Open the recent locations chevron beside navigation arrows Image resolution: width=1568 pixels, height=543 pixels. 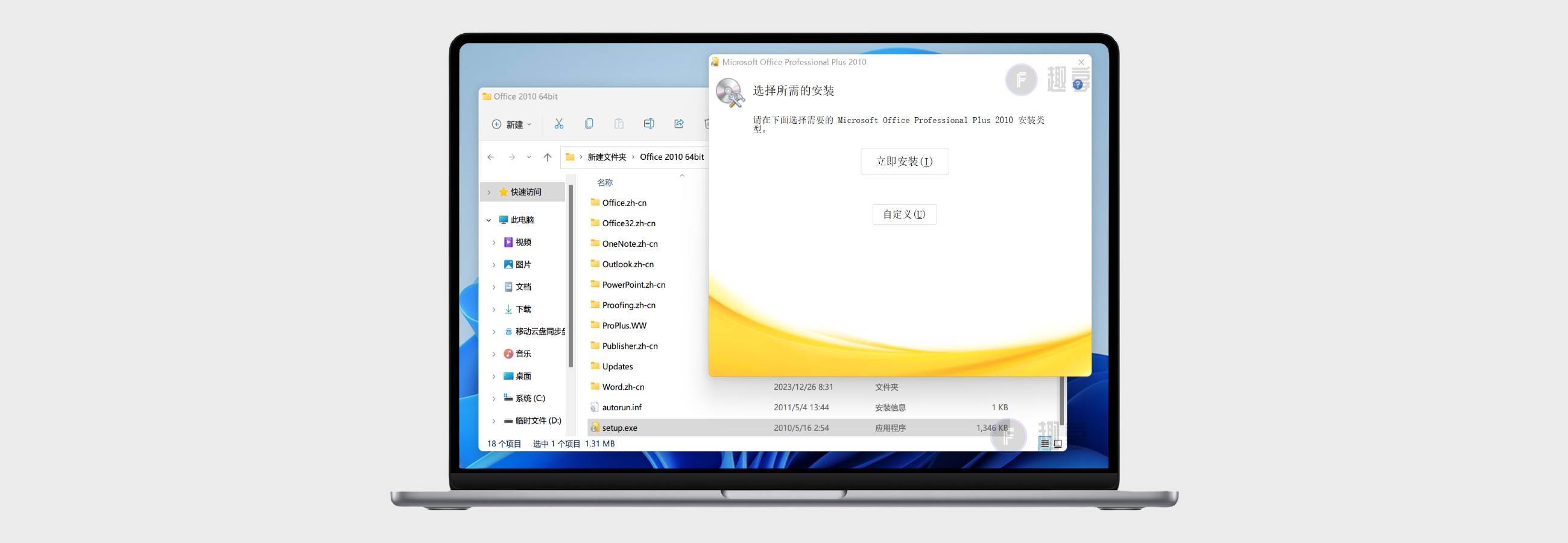click(x=529, y=157)
